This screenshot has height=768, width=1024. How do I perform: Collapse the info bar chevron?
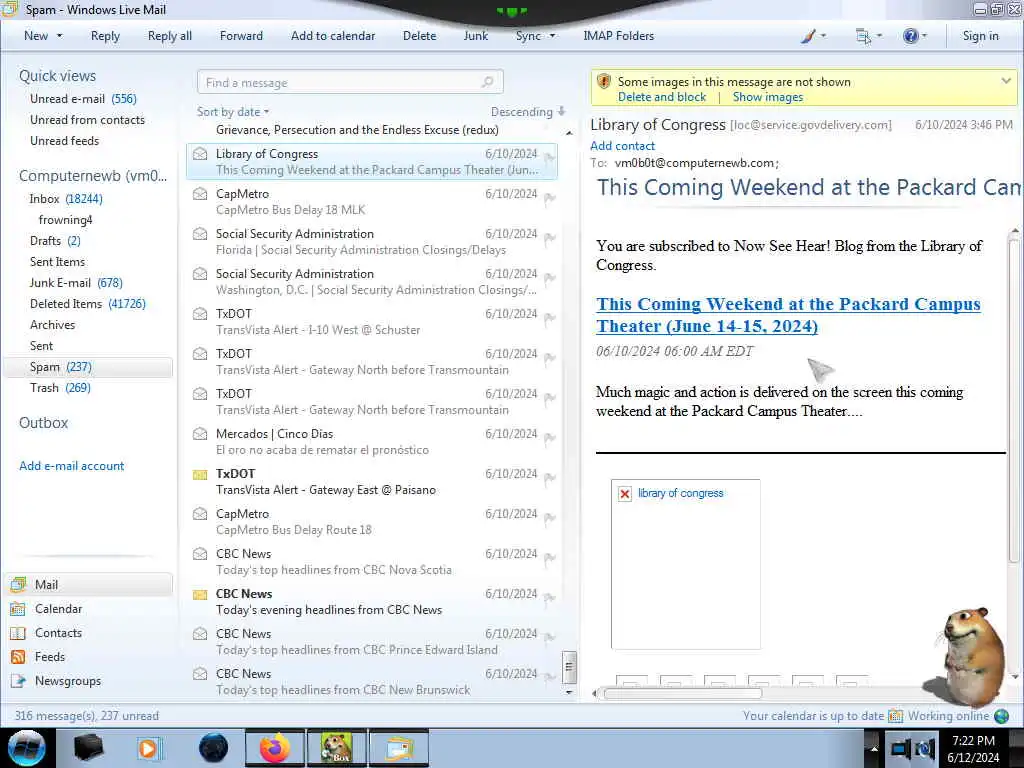(x=1006, y=81)
